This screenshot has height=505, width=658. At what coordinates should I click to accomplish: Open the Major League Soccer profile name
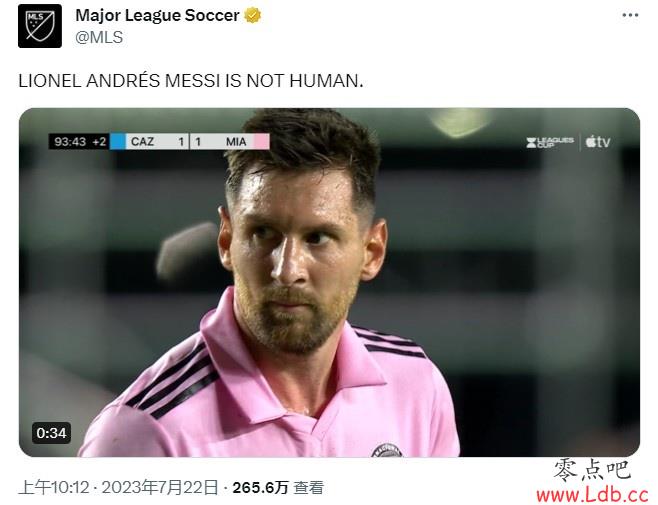157,16
